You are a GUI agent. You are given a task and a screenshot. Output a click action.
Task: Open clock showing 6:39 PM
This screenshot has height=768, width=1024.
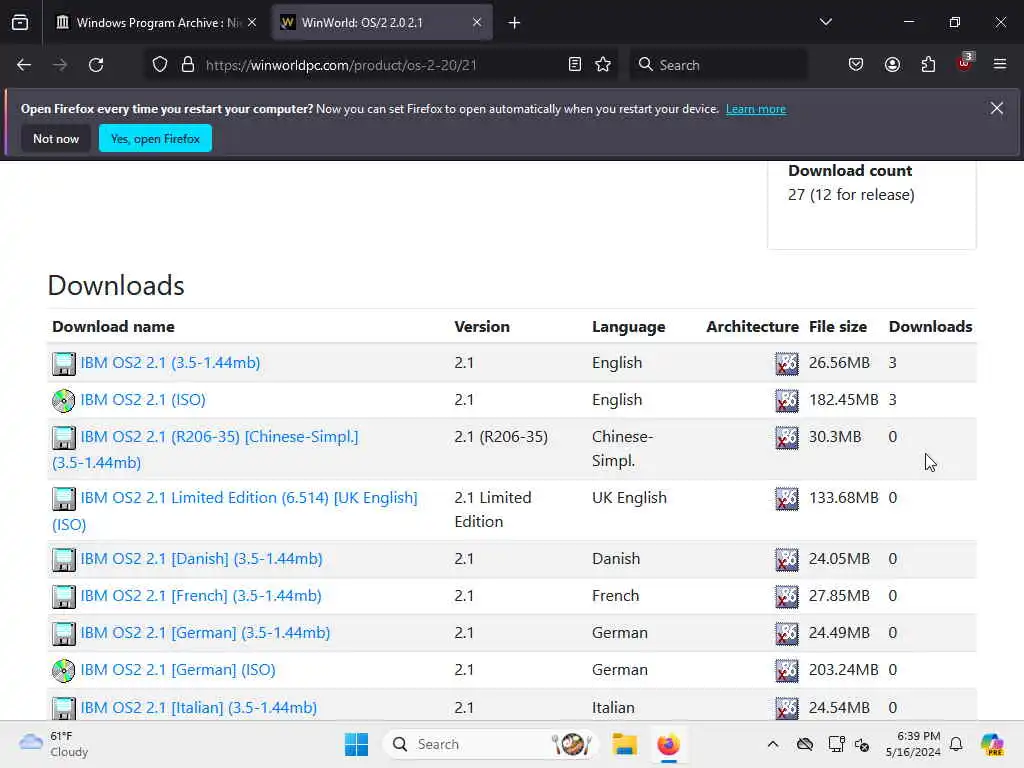913,744
